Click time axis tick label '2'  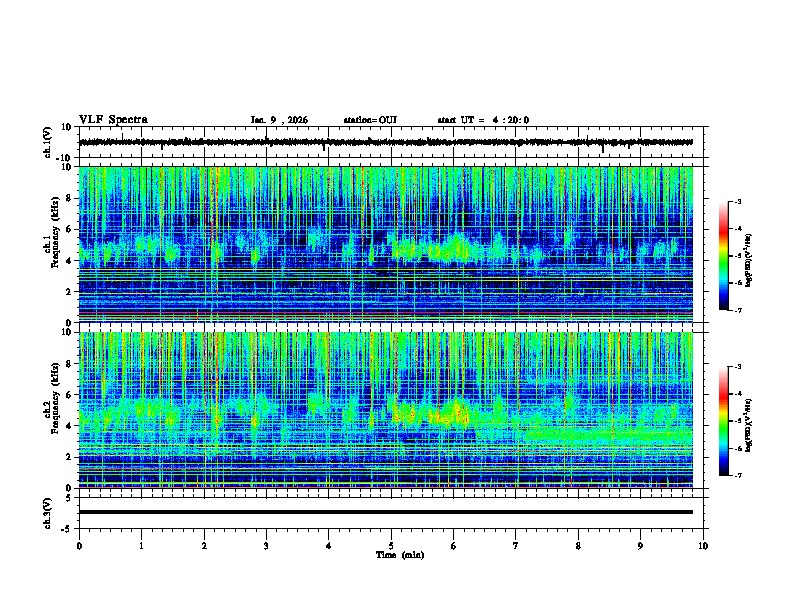click(204, 546)
